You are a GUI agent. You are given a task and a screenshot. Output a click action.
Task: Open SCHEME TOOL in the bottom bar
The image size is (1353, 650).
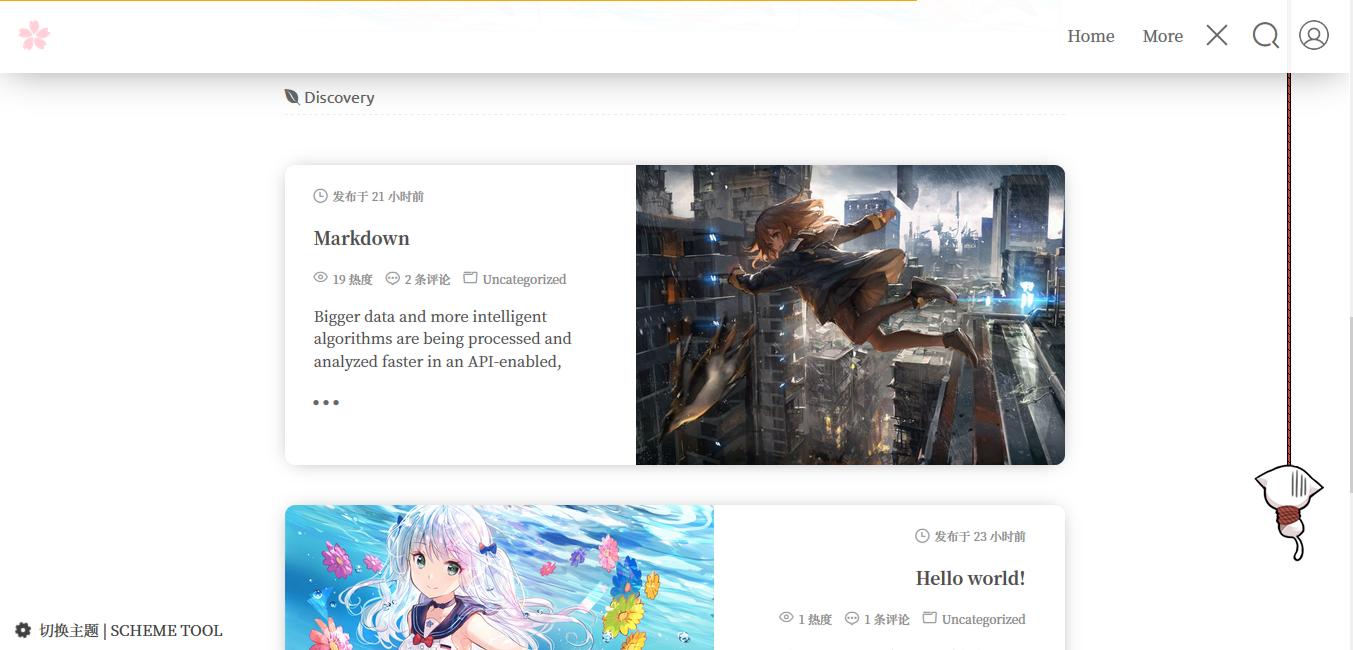tap(165, 630)
